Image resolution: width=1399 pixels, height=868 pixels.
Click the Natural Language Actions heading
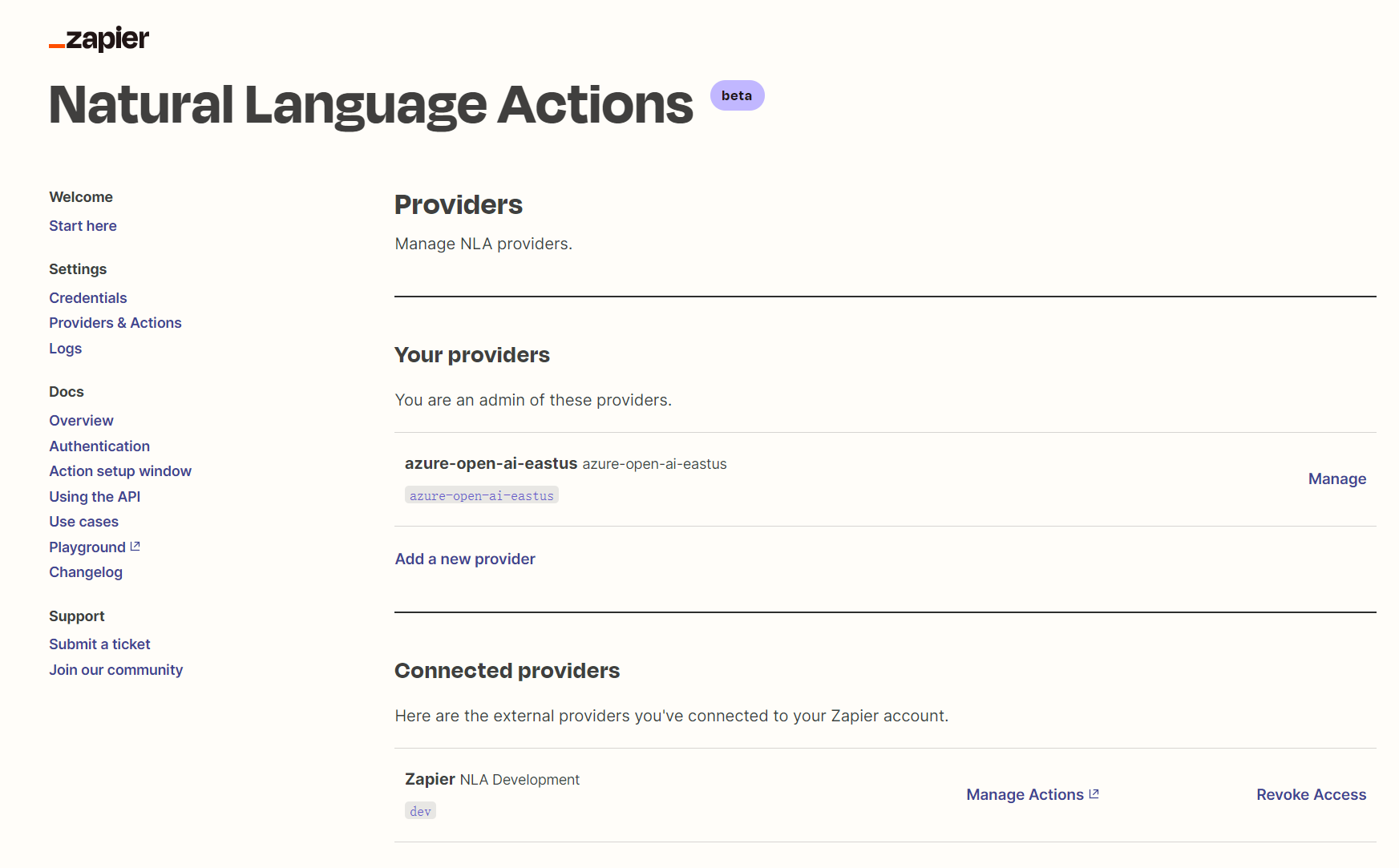coord(371,105)
